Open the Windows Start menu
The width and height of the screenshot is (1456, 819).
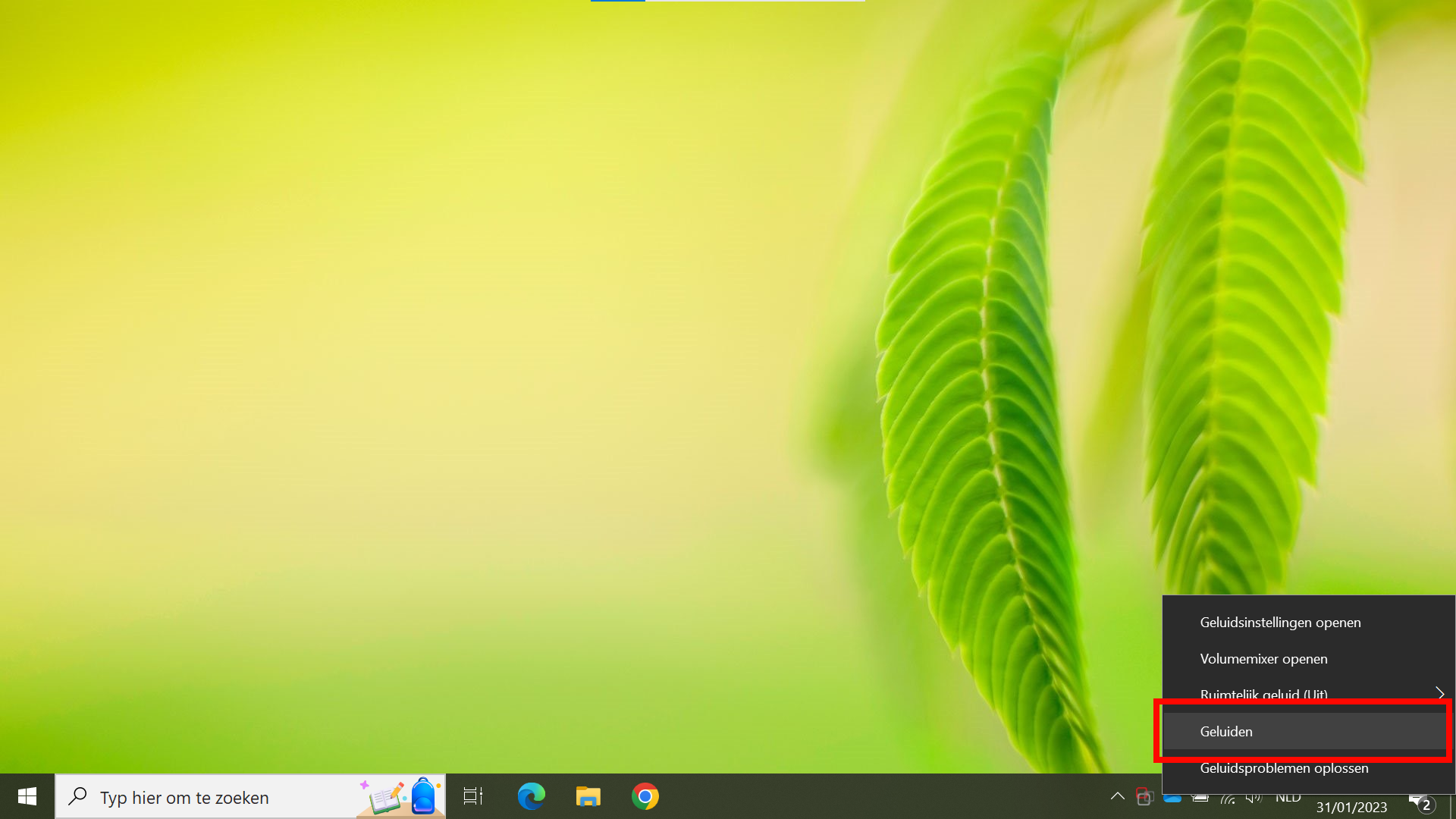(27, 796)
